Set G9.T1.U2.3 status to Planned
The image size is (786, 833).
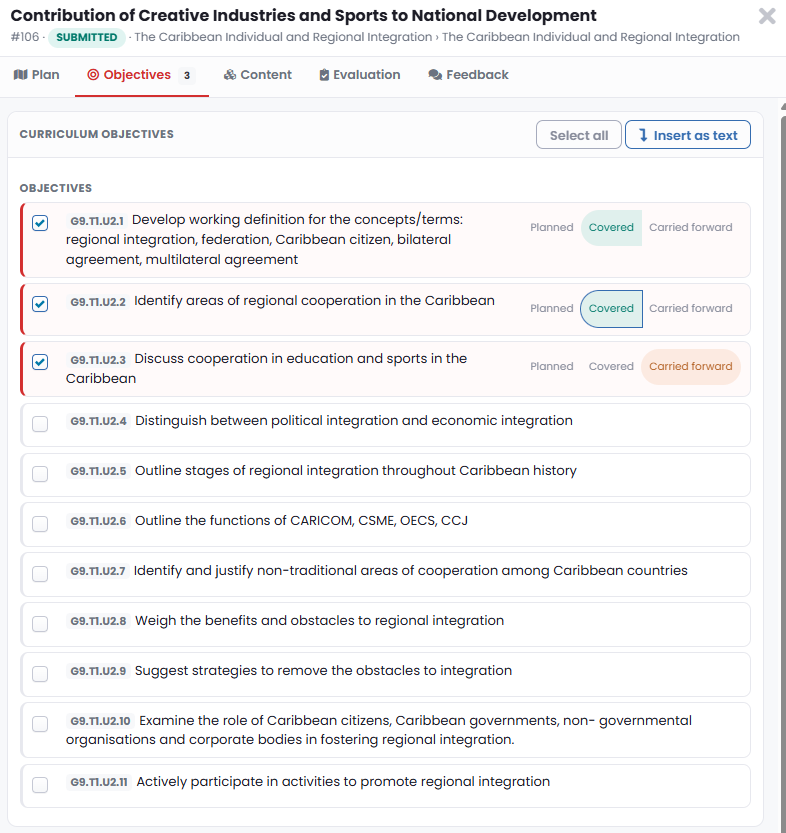(x=551, y=367)
